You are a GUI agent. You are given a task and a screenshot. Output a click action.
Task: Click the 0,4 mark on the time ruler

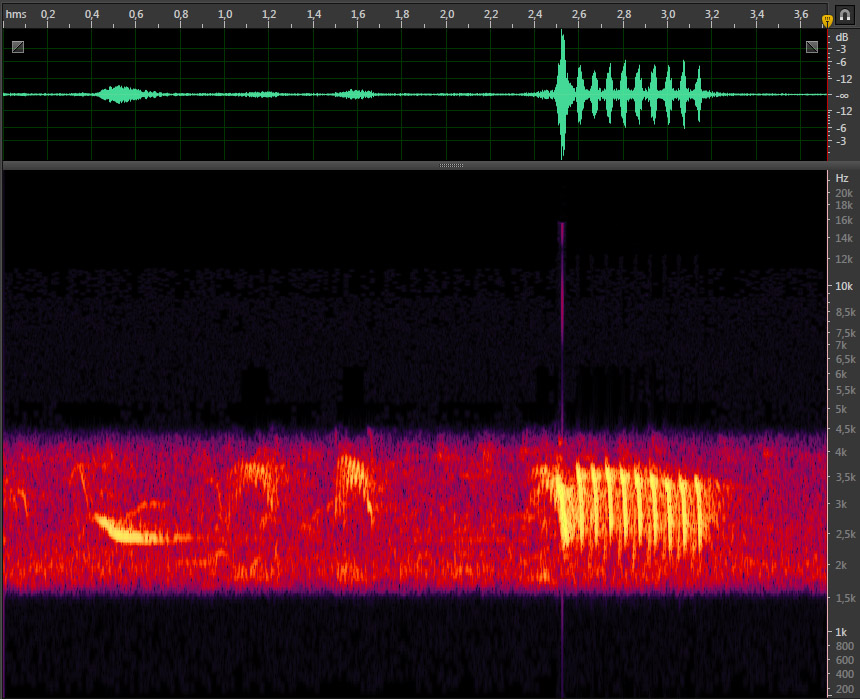92,14
